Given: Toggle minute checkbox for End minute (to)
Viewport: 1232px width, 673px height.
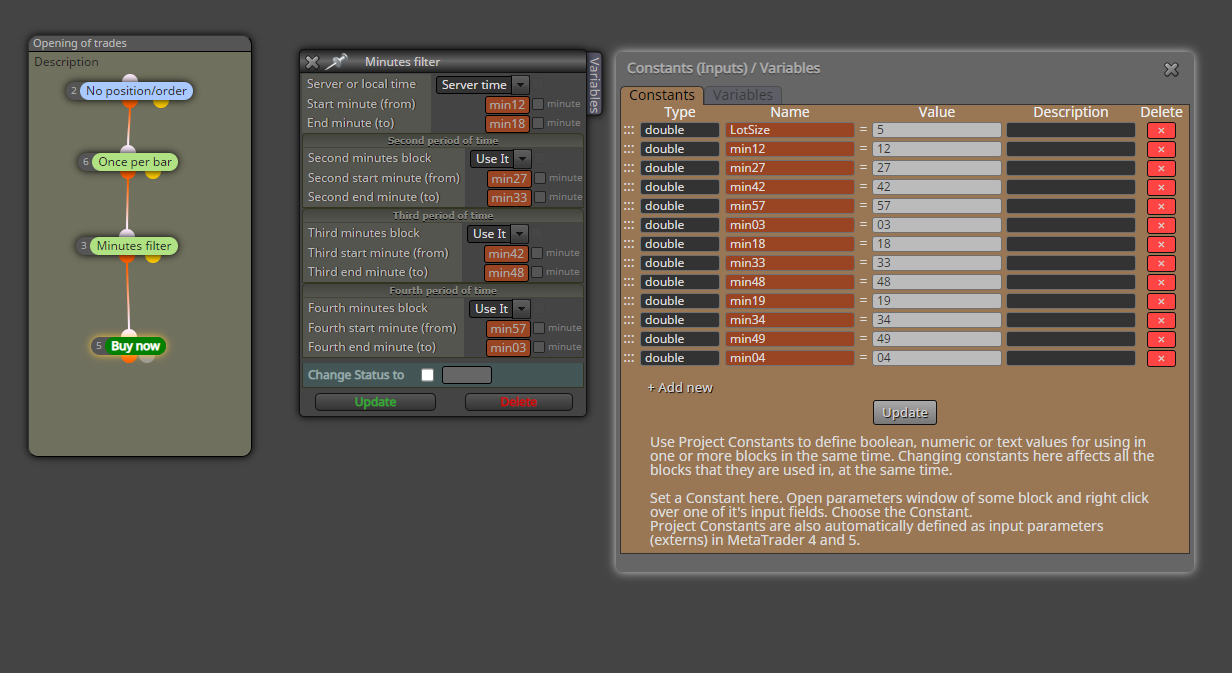Looking at the screenshot, I should coord(538,123).
